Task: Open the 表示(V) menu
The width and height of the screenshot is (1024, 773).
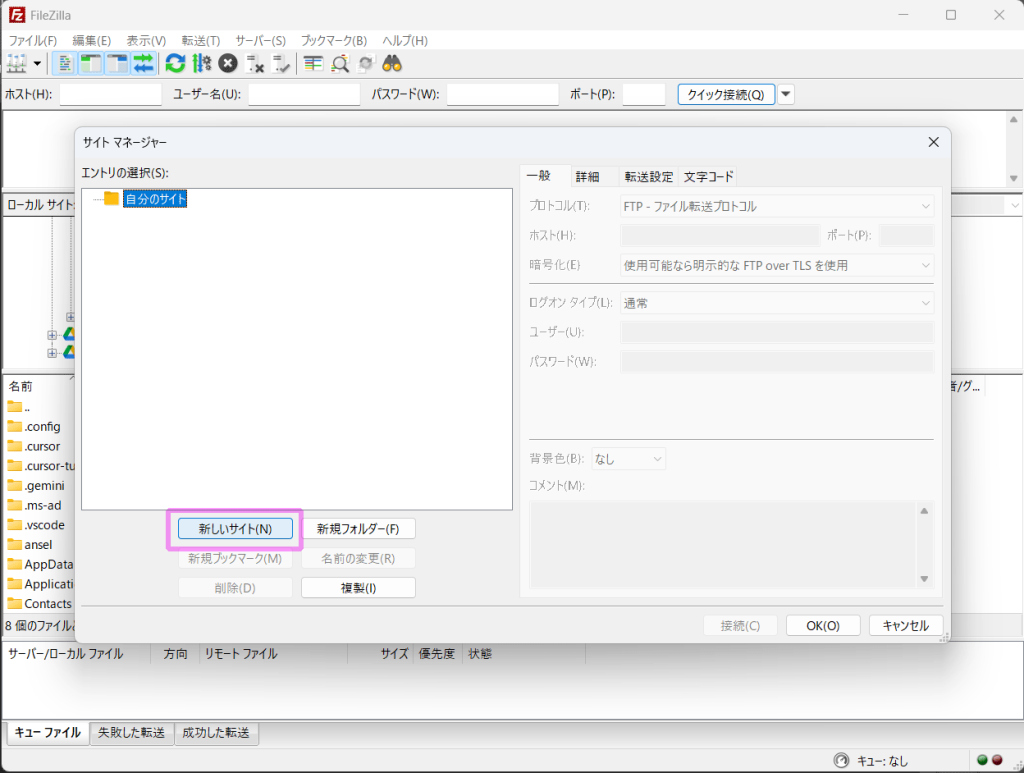Action: (x=146, y=40)
